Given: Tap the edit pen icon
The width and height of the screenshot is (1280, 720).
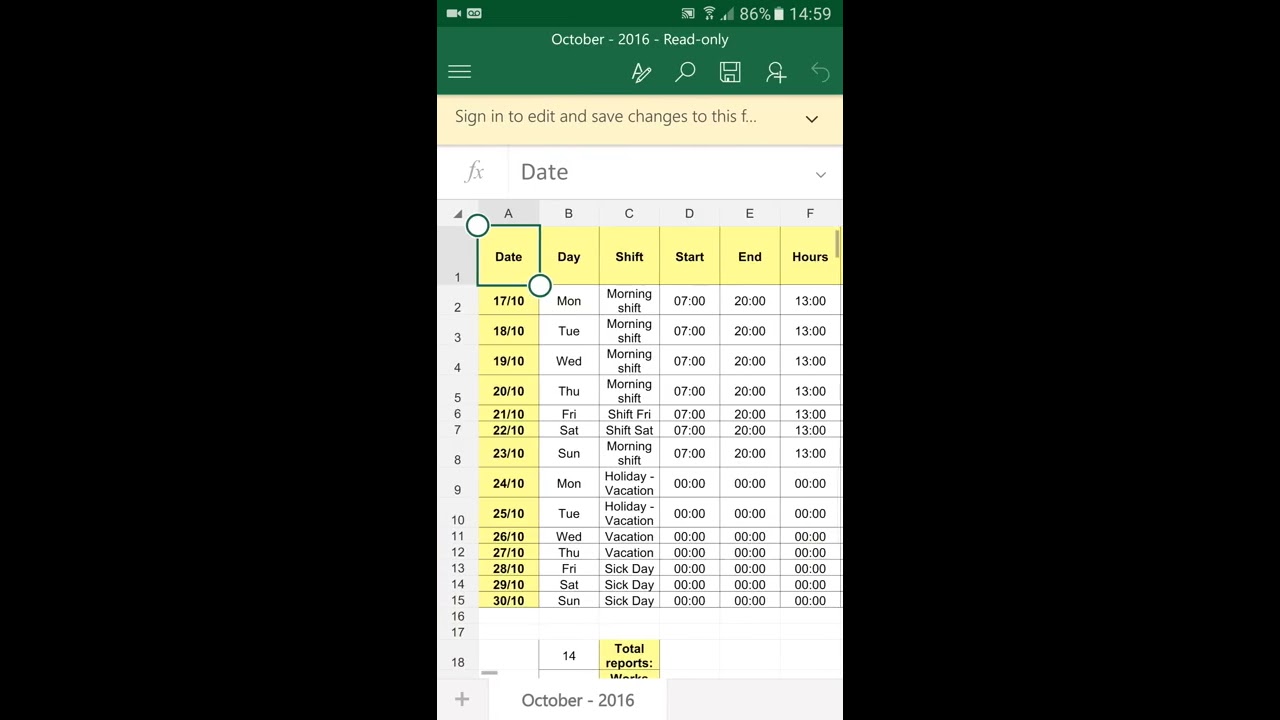Looking at the screenshot, I should tap(641, 73).
